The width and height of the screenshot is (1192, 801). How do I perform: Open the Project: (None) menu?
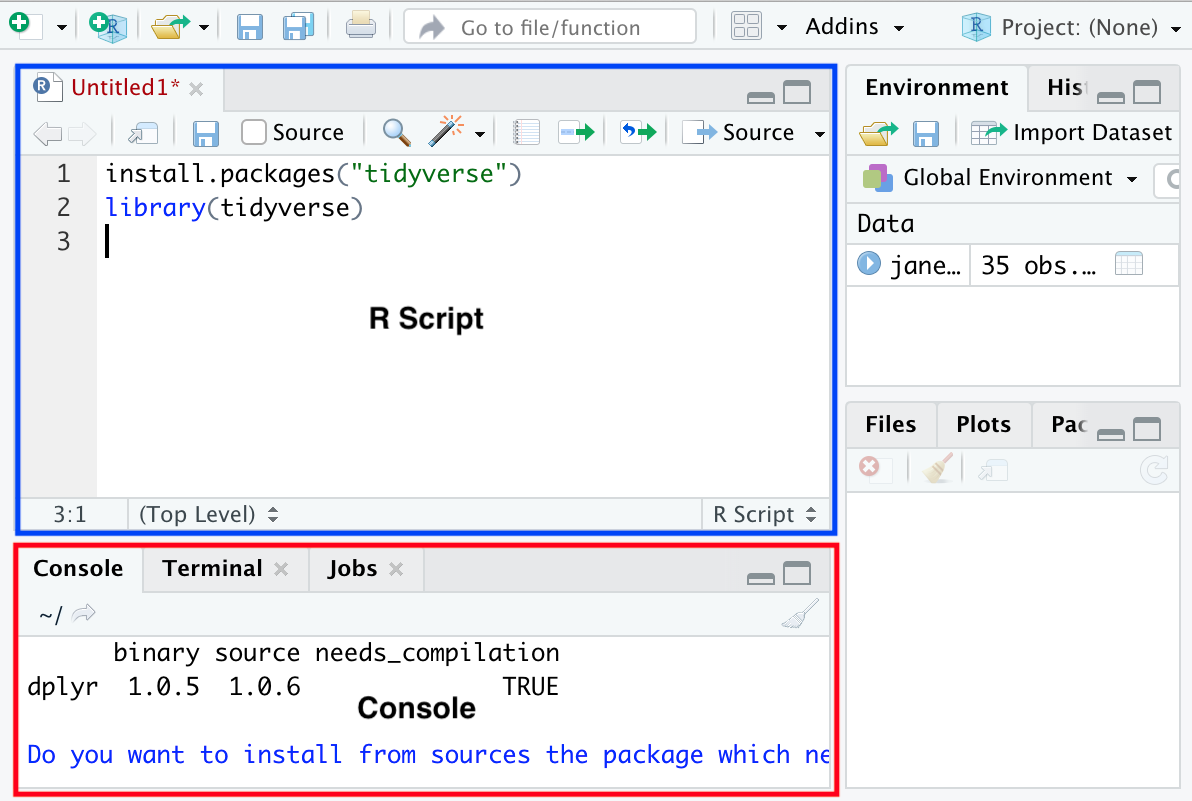[x=1070, y=27]
